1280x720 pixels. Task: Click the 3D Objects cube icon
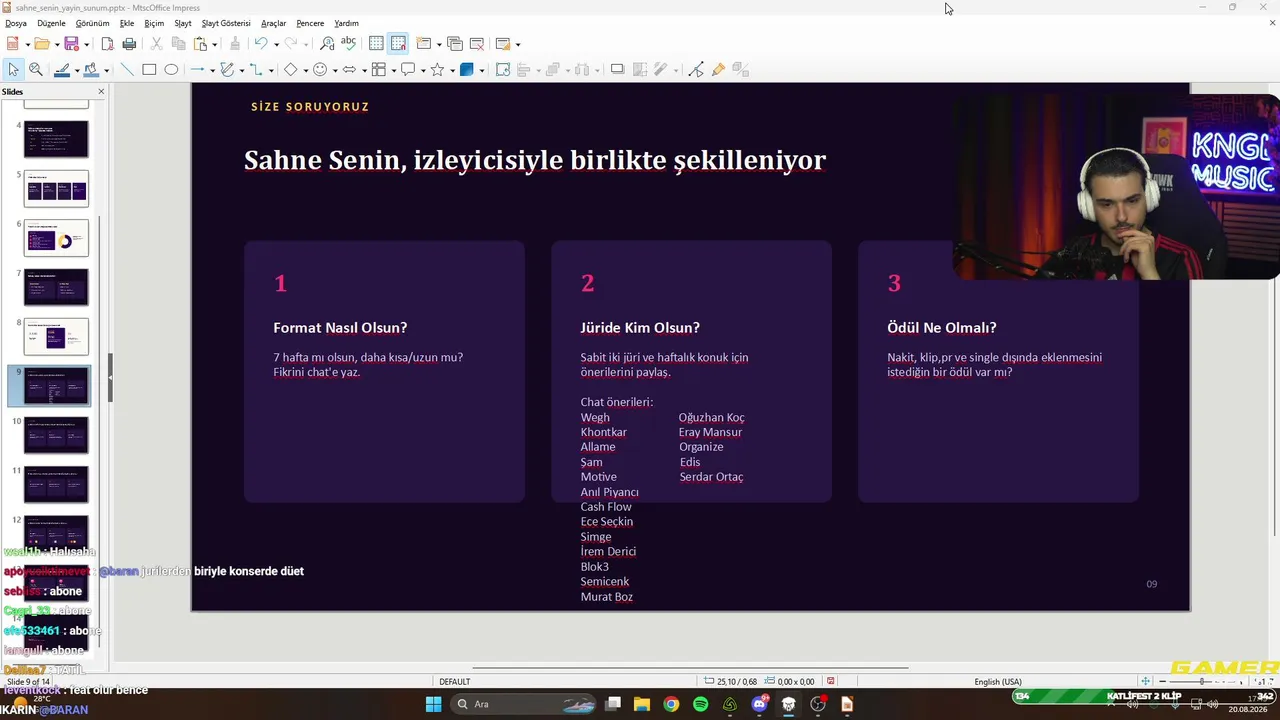(x=467, y=70)
